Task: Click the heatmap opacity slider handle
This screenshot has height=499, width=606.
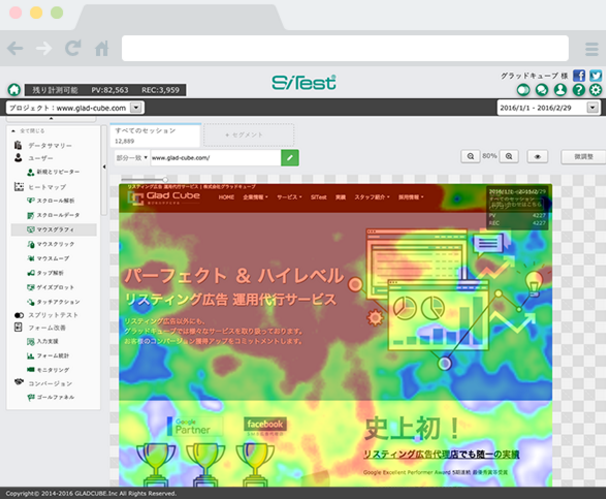Action: pos(165,180)
